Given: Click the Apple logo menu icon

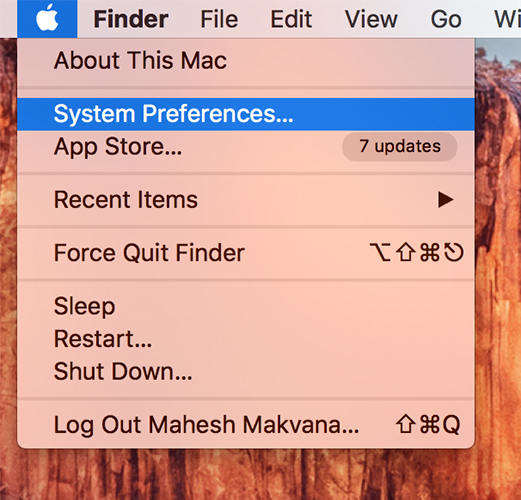Looking at the screenshot, I should [47, 18].
